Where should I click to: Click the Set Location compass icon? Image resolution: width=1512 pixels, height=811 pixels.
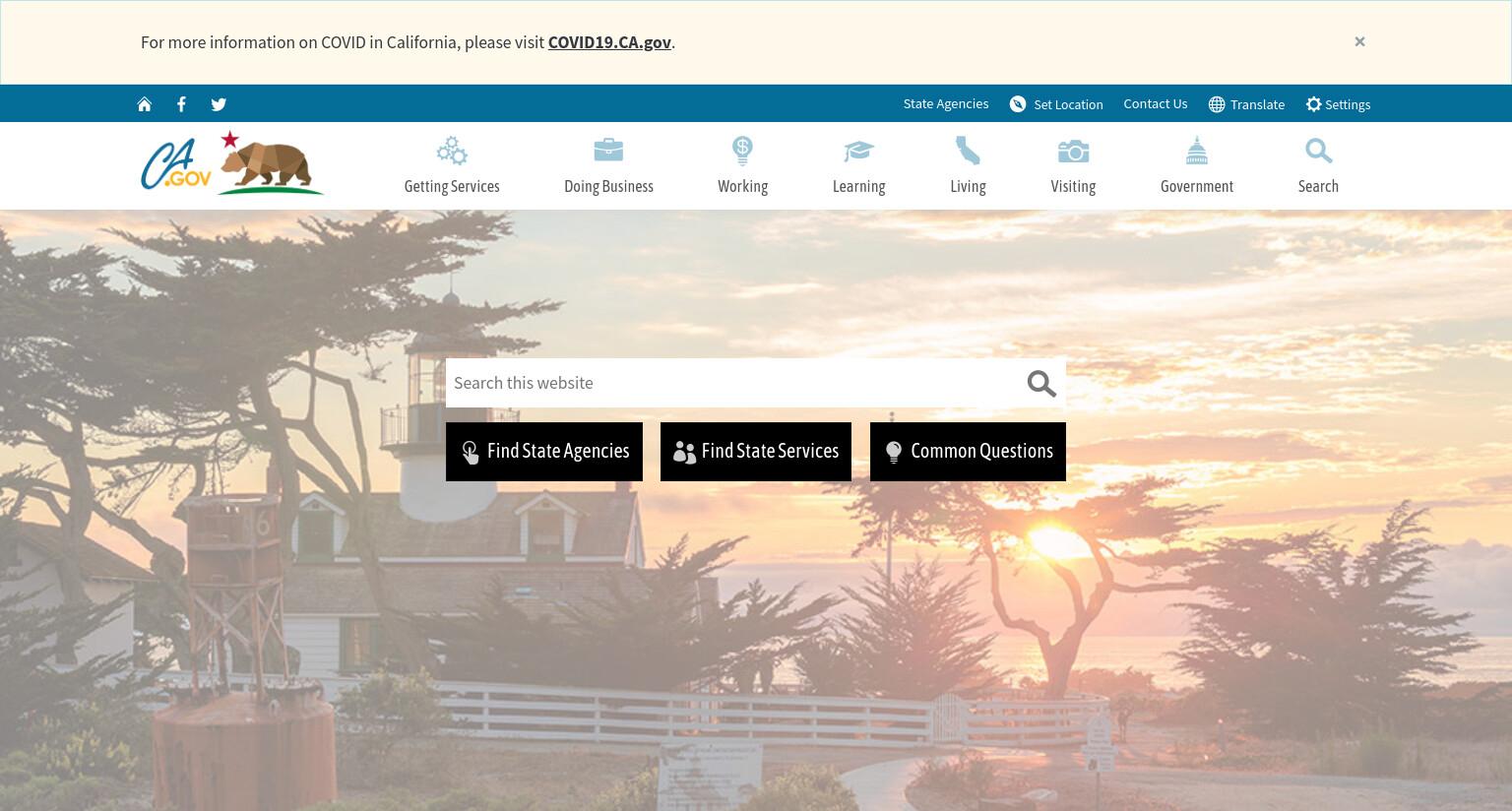click(x=1018, y=104)
